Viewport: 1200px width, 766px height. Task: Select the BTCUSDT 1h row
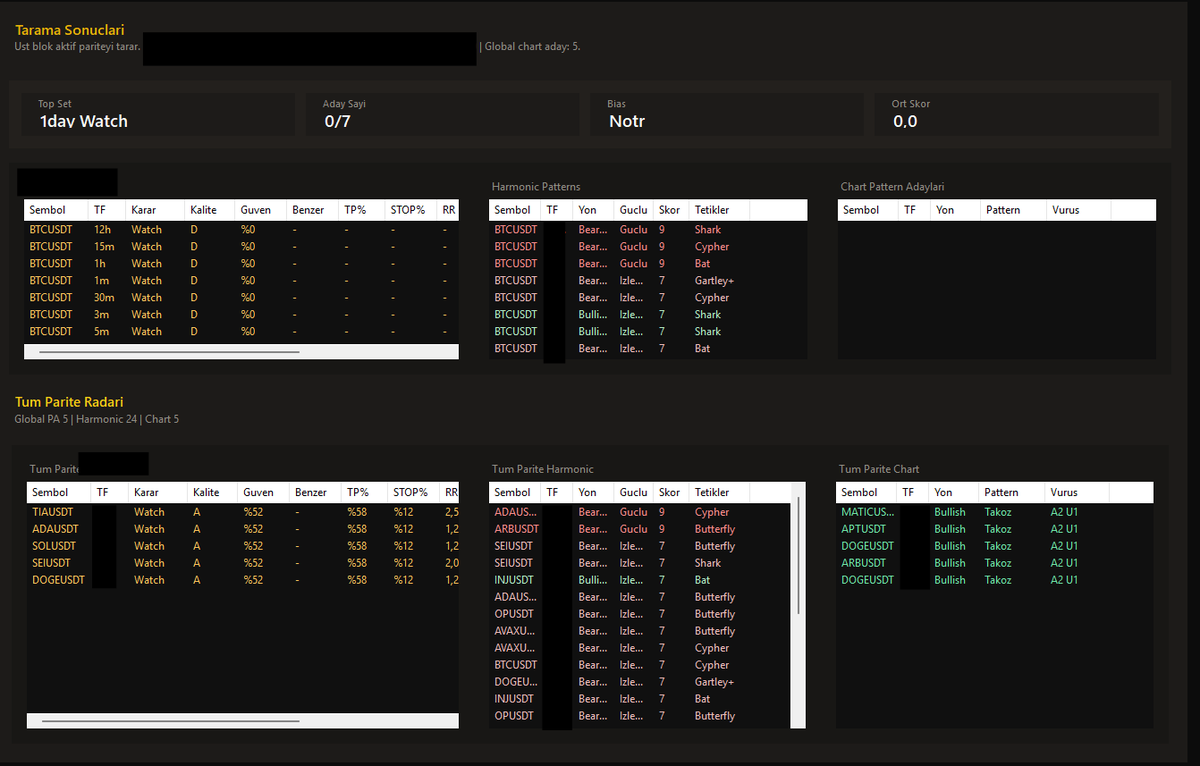click(241, 263)
